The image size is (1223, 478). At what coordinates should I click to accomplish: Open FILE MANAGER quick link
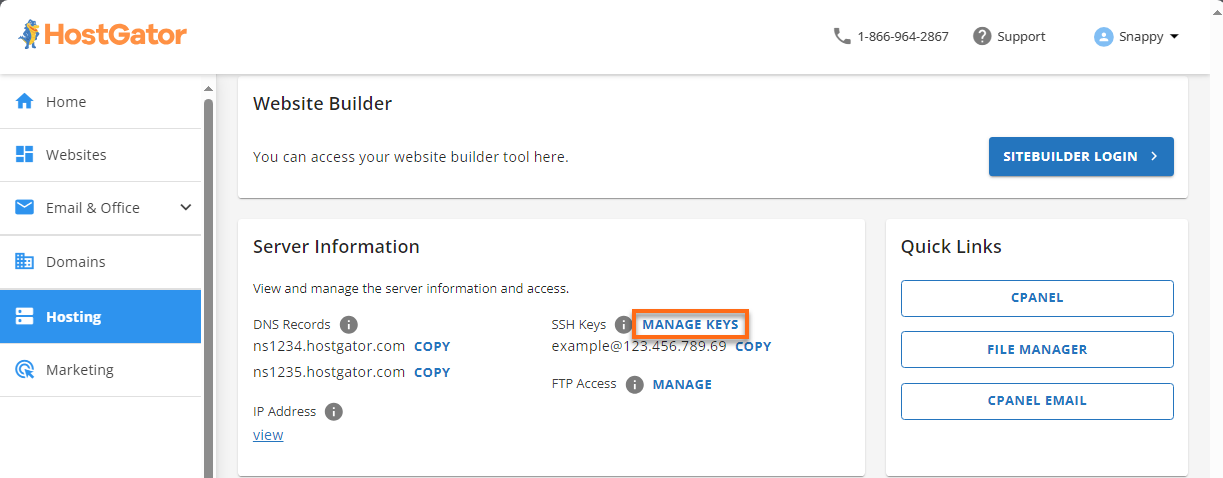(x=1037, y=350)
